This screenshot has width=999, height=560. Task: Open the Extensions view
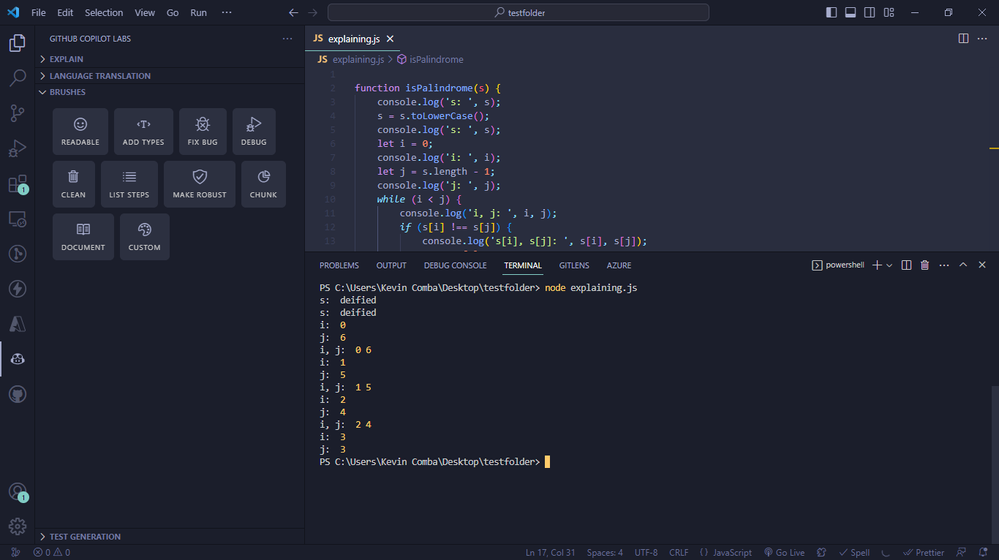coord(17,184)
